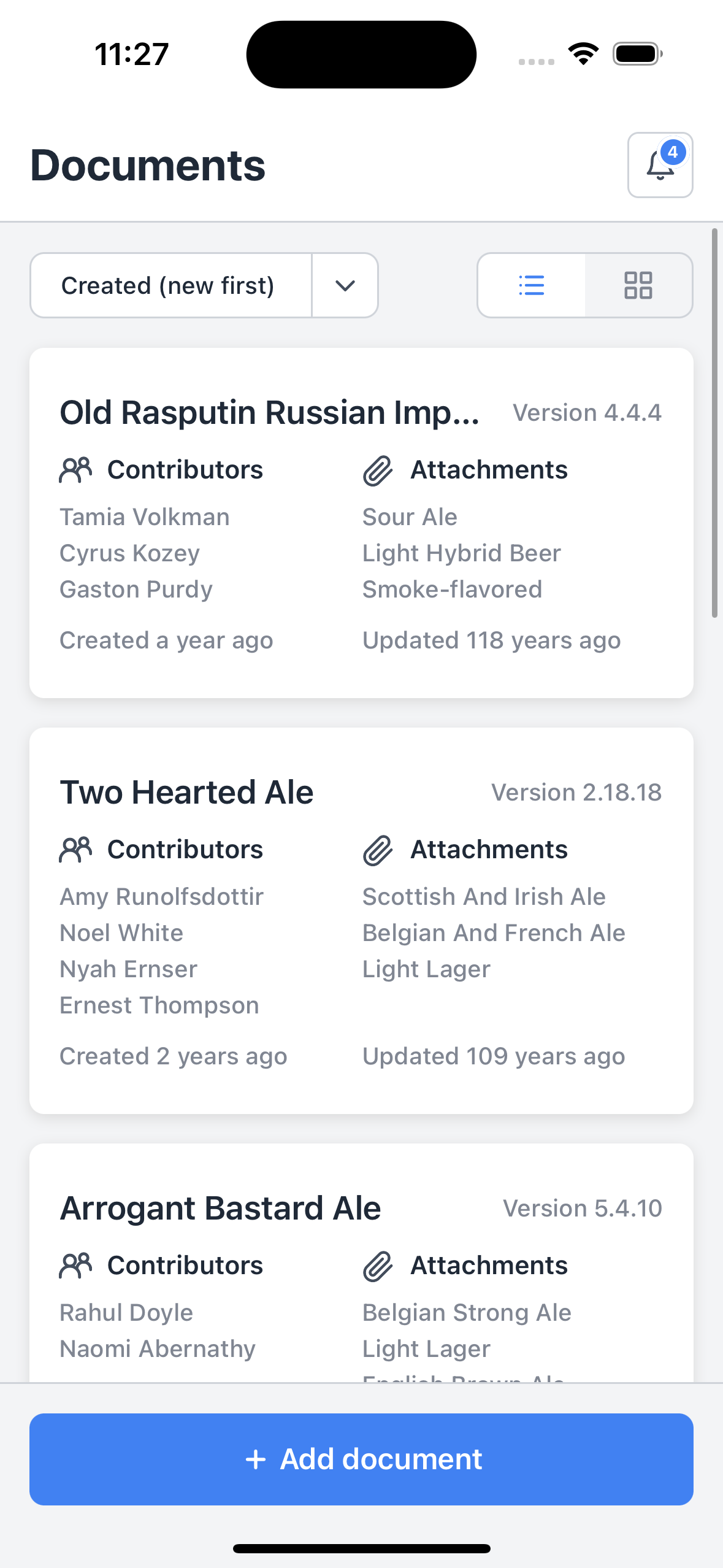
Task: Switch to list view
Action: coord(531,285)
